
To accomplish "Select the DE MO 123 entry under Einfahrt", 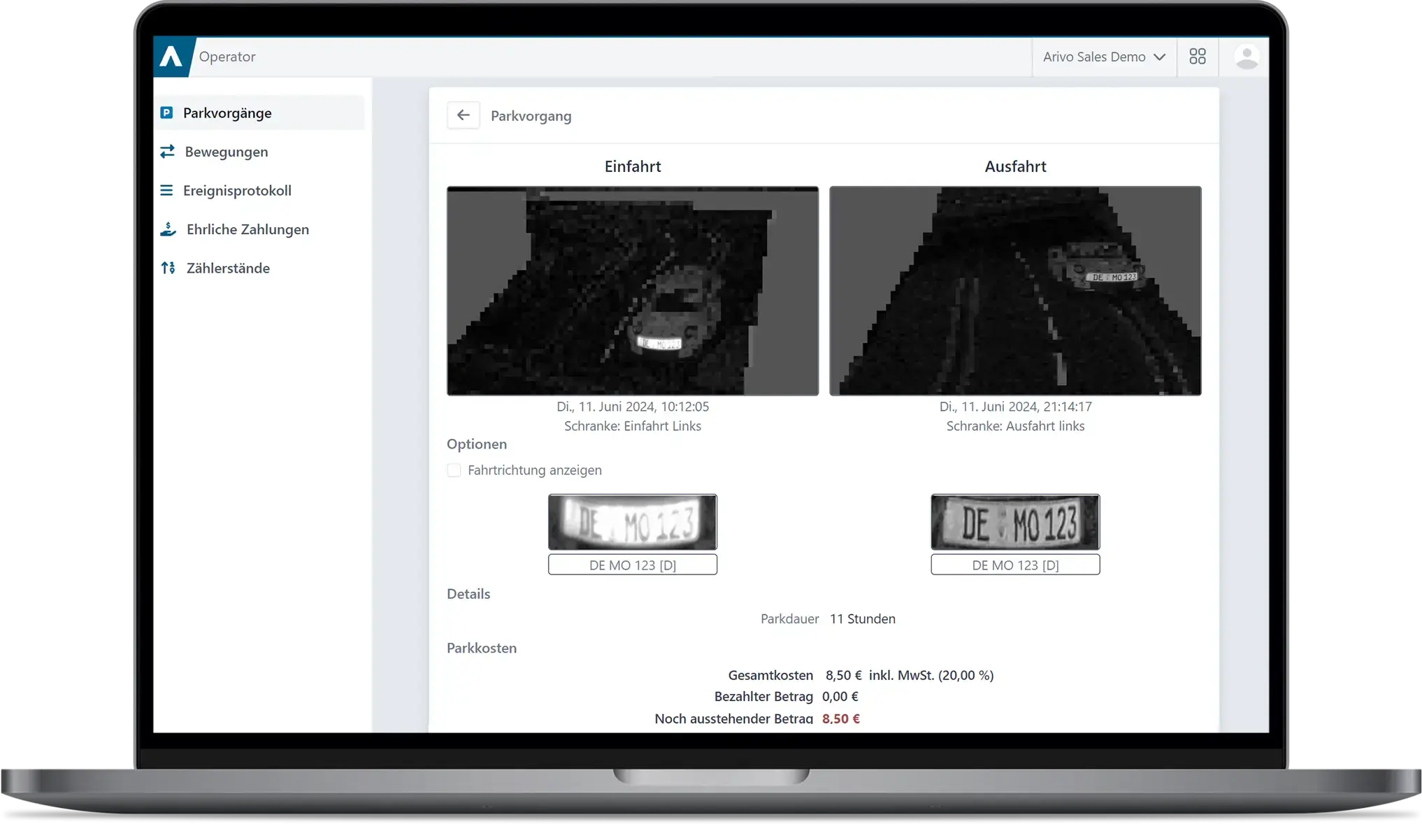I will (x=632, y=565).
